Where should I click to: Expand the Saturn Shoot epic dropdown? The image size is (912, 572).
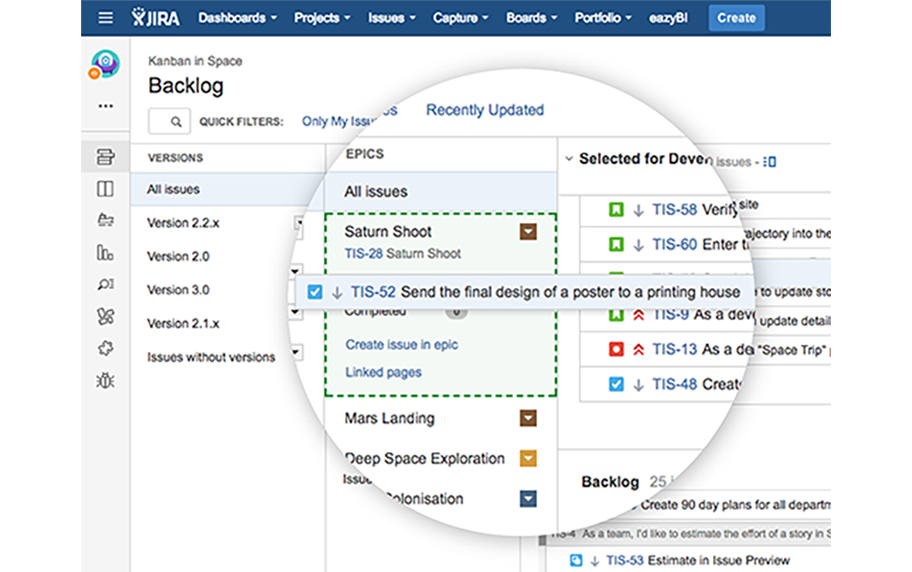[x=528, y=232]
